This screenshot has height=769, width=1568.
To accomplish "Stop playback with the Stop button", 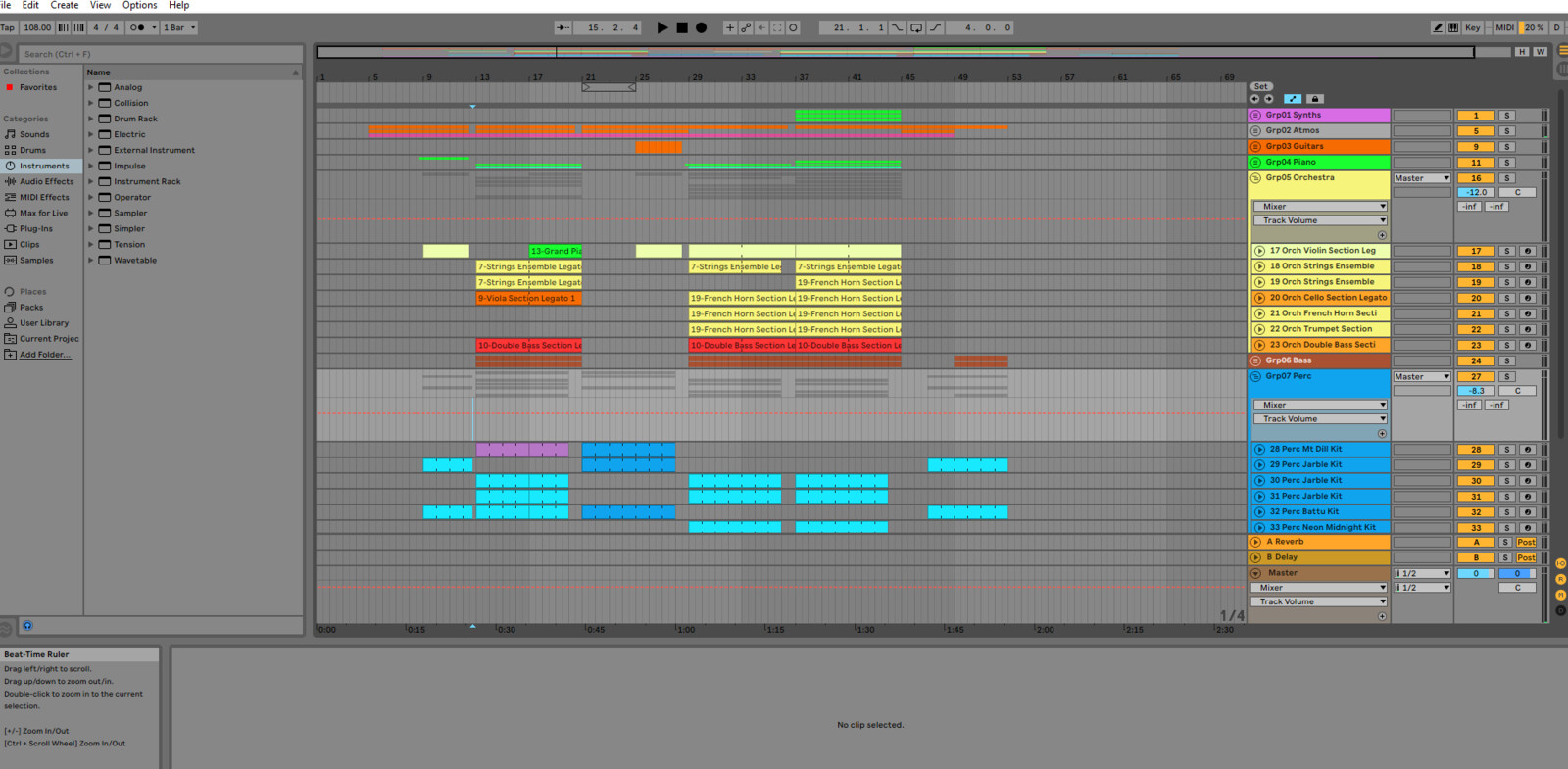I will (682, 27).
